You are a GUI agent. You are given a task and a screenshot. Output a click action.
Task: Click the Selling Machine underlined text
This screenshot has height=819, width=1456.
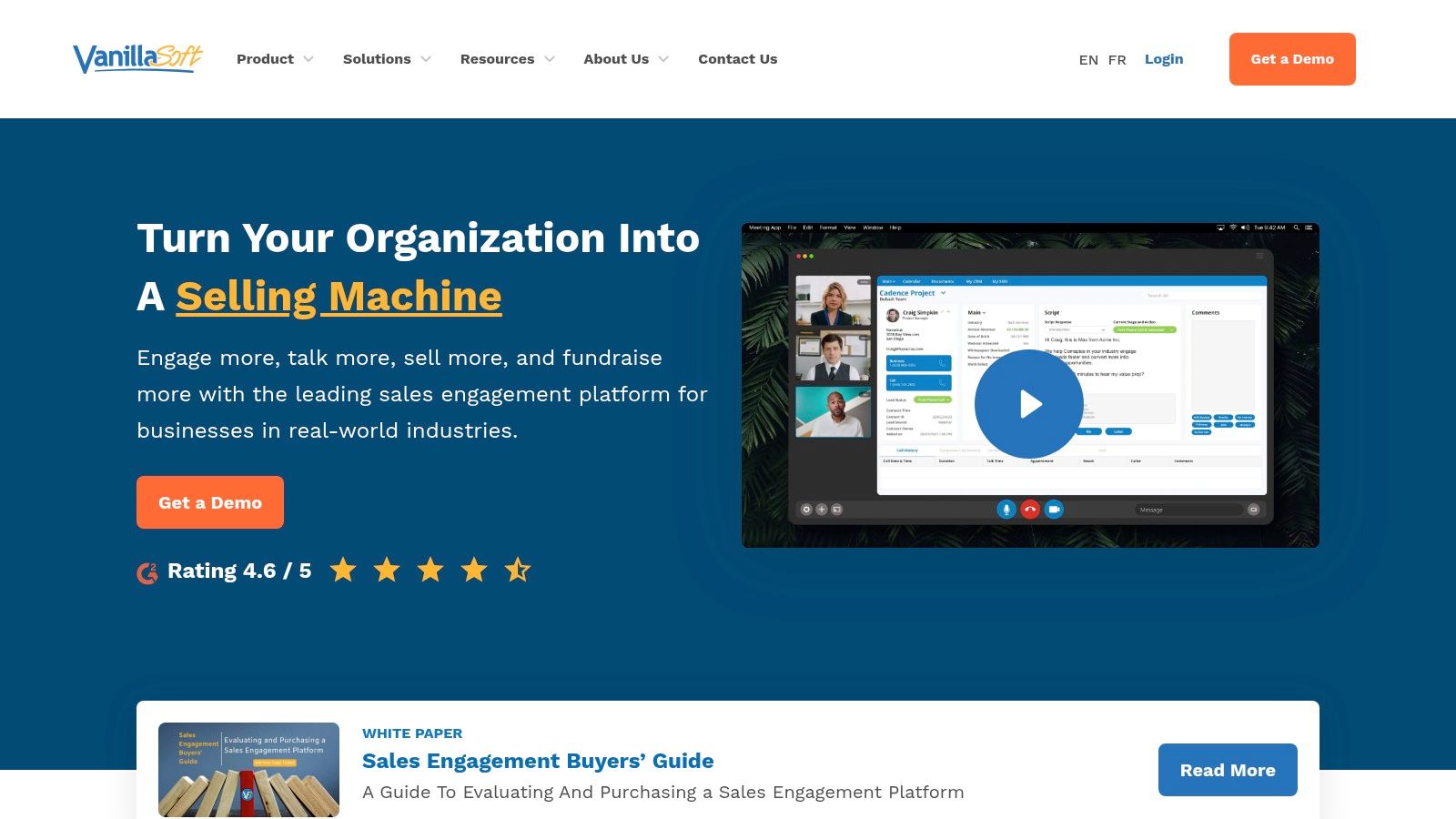(x=339, y=297)
